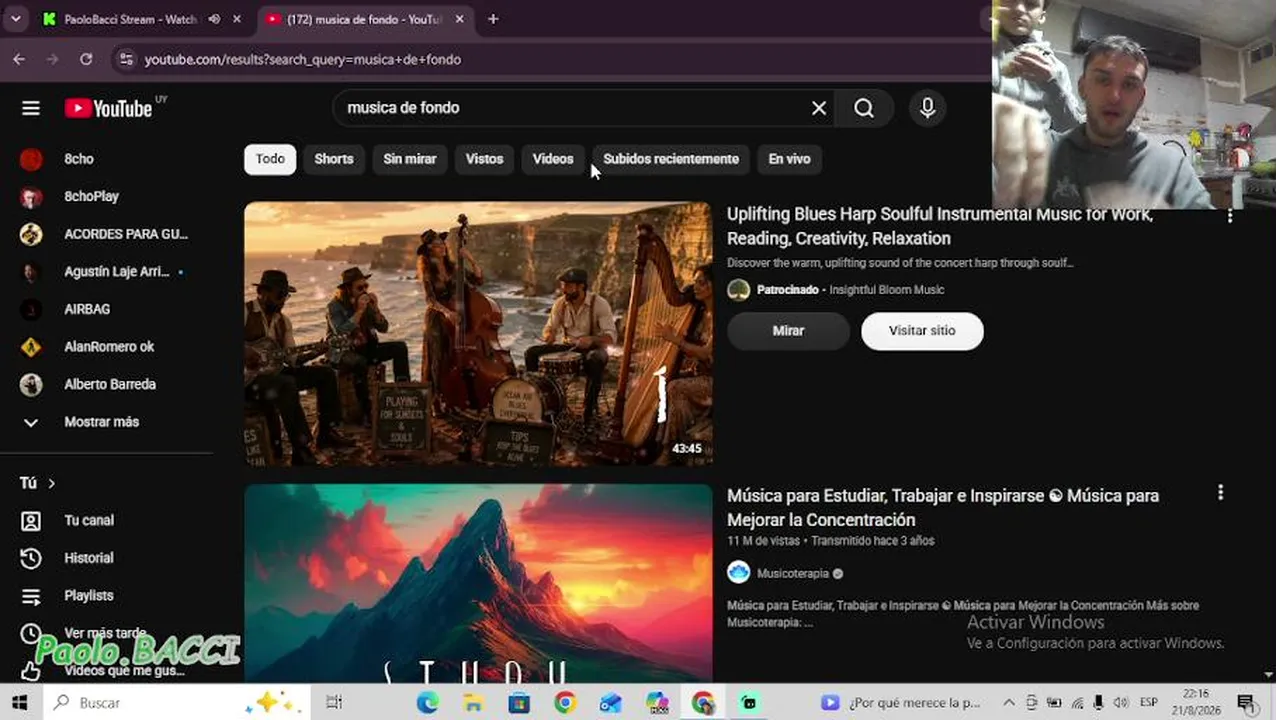The width and height of the screenshot is (1276, 720).
Task: Reload the page in the browser
Action: click(x=86, y=60)
